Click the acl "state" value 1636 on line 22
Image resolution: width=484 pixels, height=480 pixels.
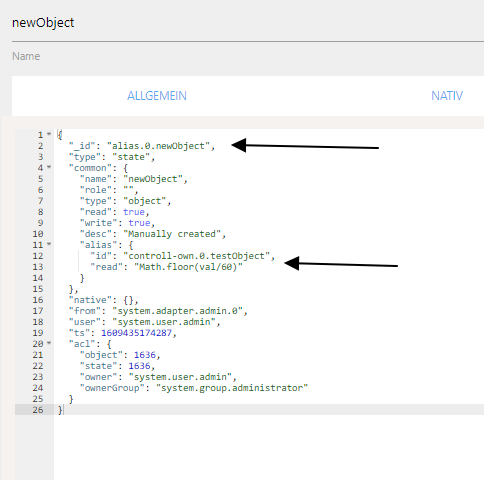click(139, 366)
